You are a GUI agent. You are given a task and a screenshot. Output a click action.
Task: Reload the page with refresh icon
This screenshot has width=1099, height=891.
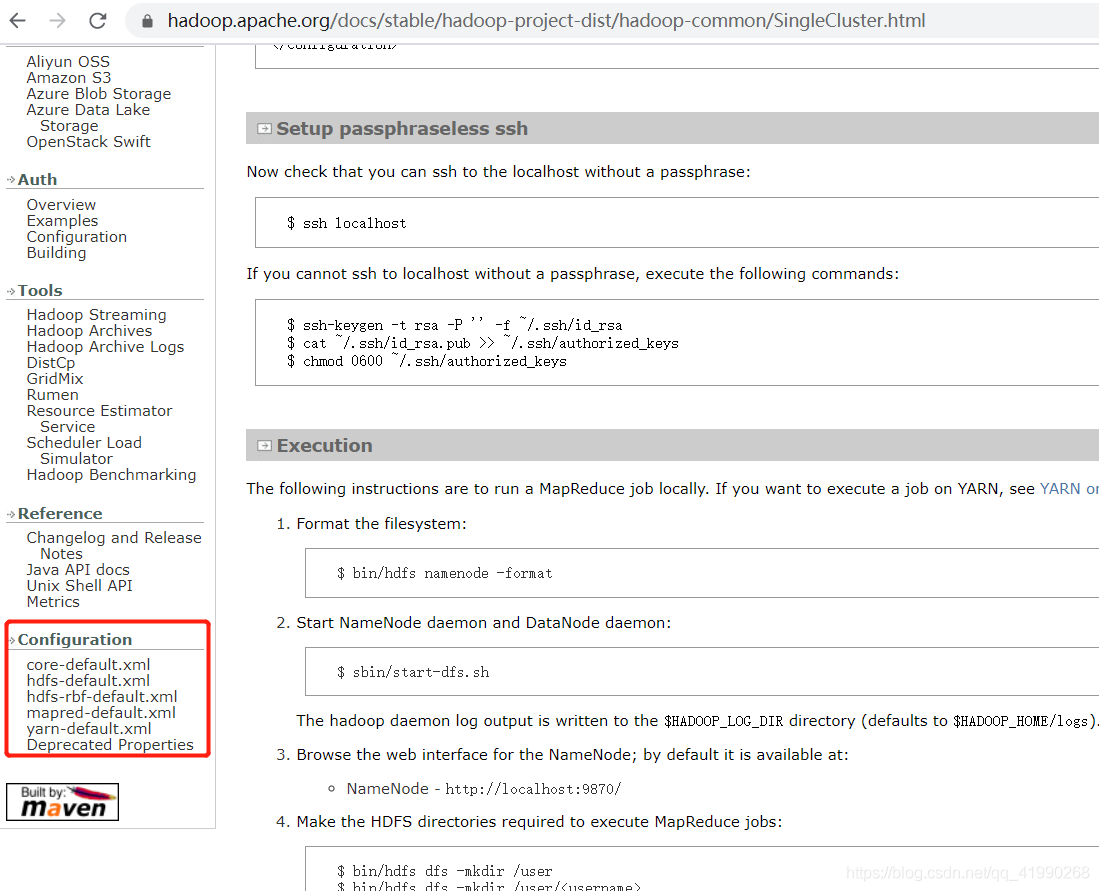(97, 21)
